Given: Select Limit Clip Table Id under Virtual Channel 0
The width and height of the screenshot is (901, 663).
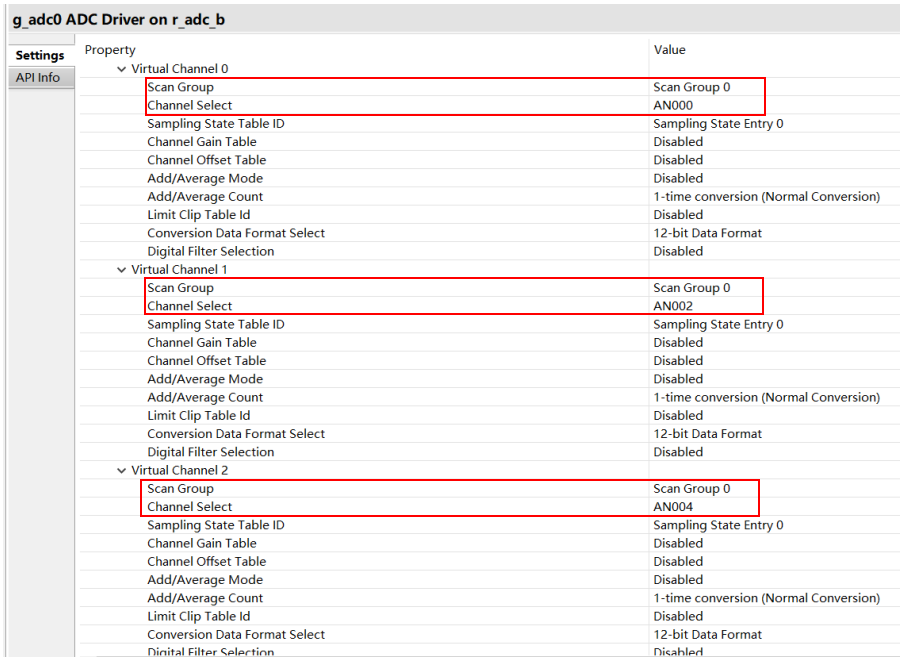Looking at the screenshot, I should click(198, 214).
